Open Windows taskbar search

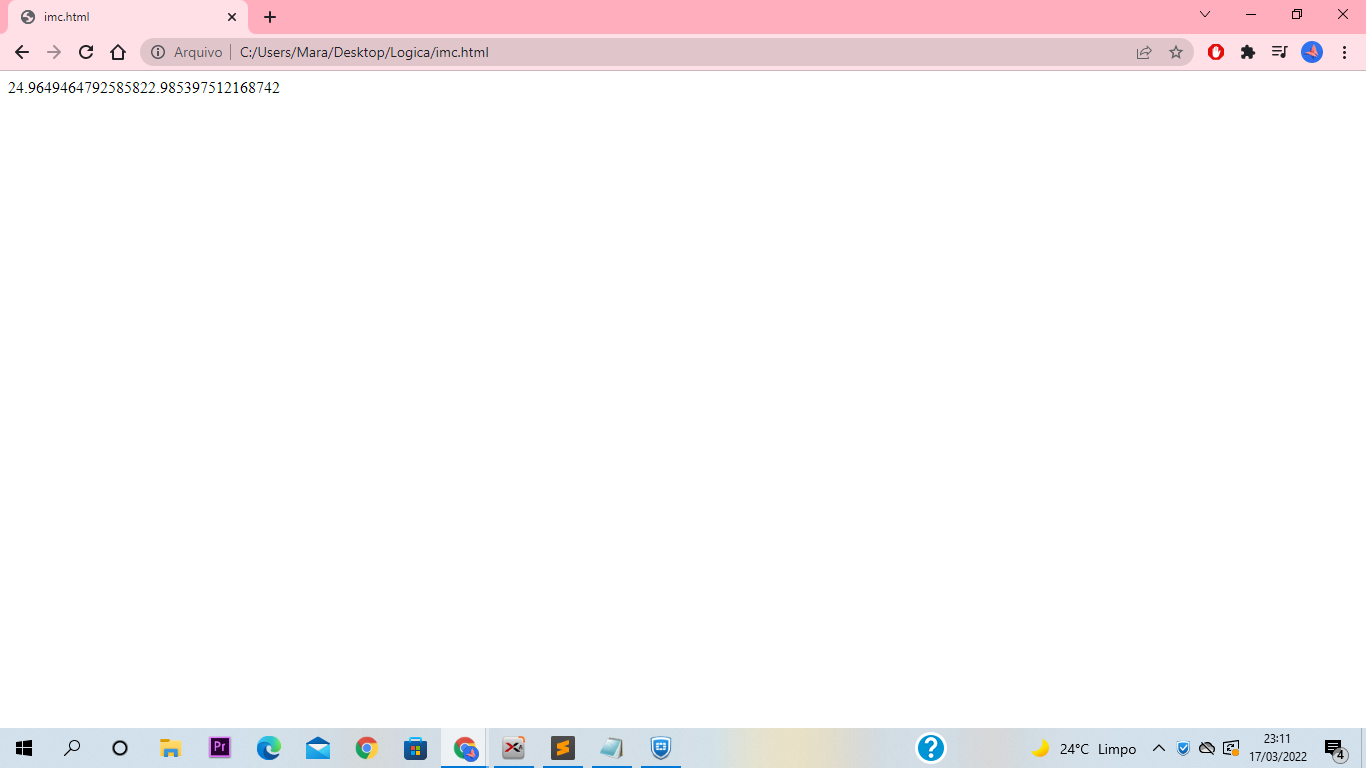(72, 748)
